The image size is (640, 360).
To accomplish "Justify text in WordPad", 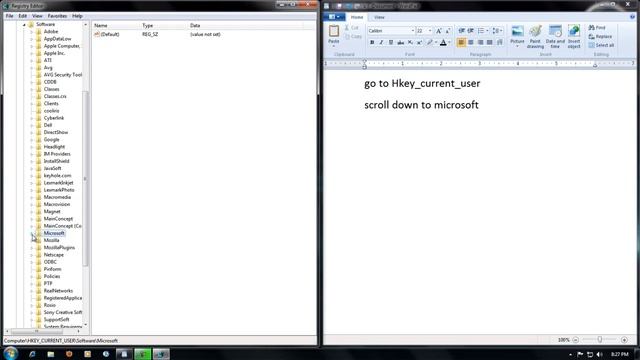I will (489, 42).
